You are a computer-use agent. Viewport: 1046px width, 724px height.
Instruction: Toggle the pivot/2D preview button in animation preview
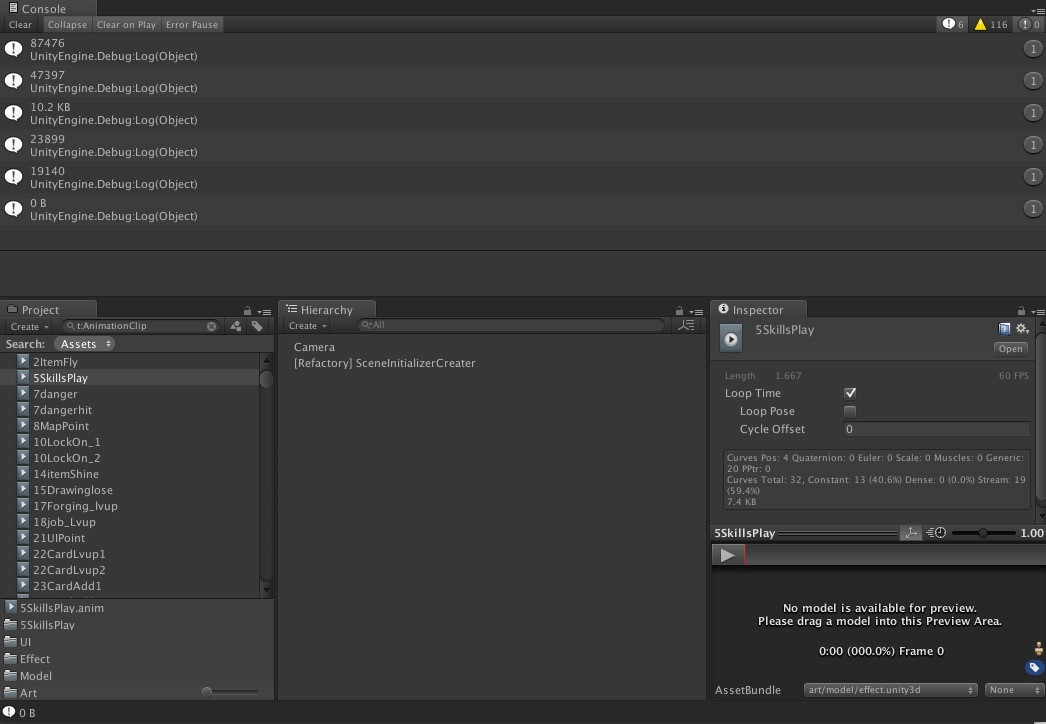point(910,533)
